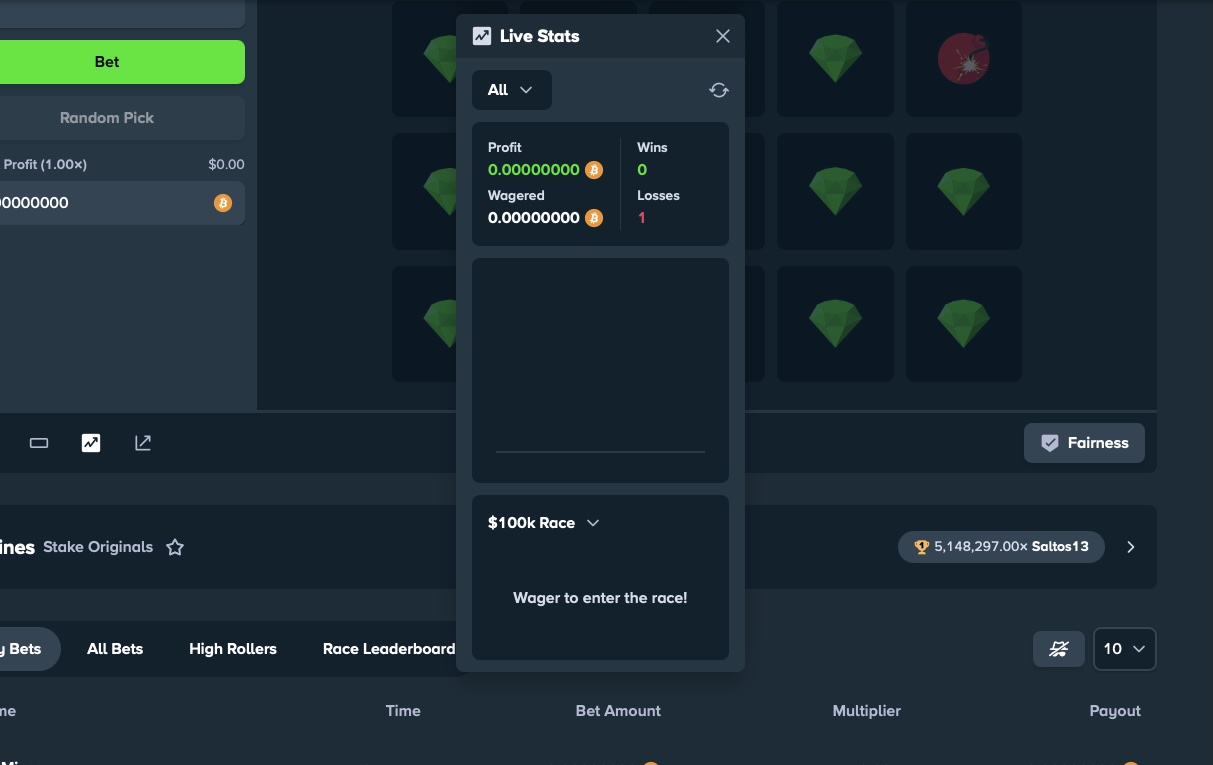Open the Race Leaderboard tab
Screen dimensions: 1213x765
pos(388,649)
